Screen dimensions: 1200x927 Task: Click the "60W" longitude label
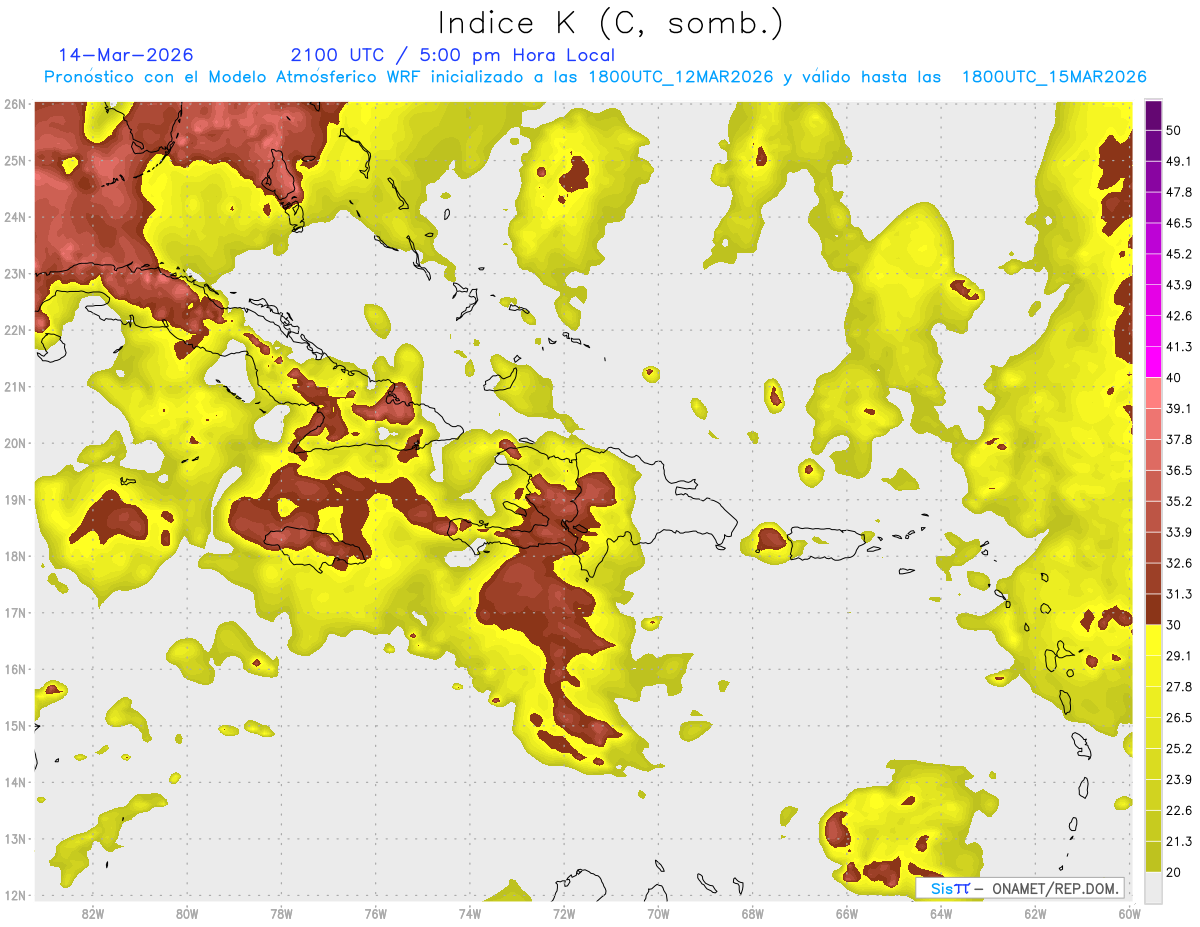pyautogui.click(x=1129, y=914)
